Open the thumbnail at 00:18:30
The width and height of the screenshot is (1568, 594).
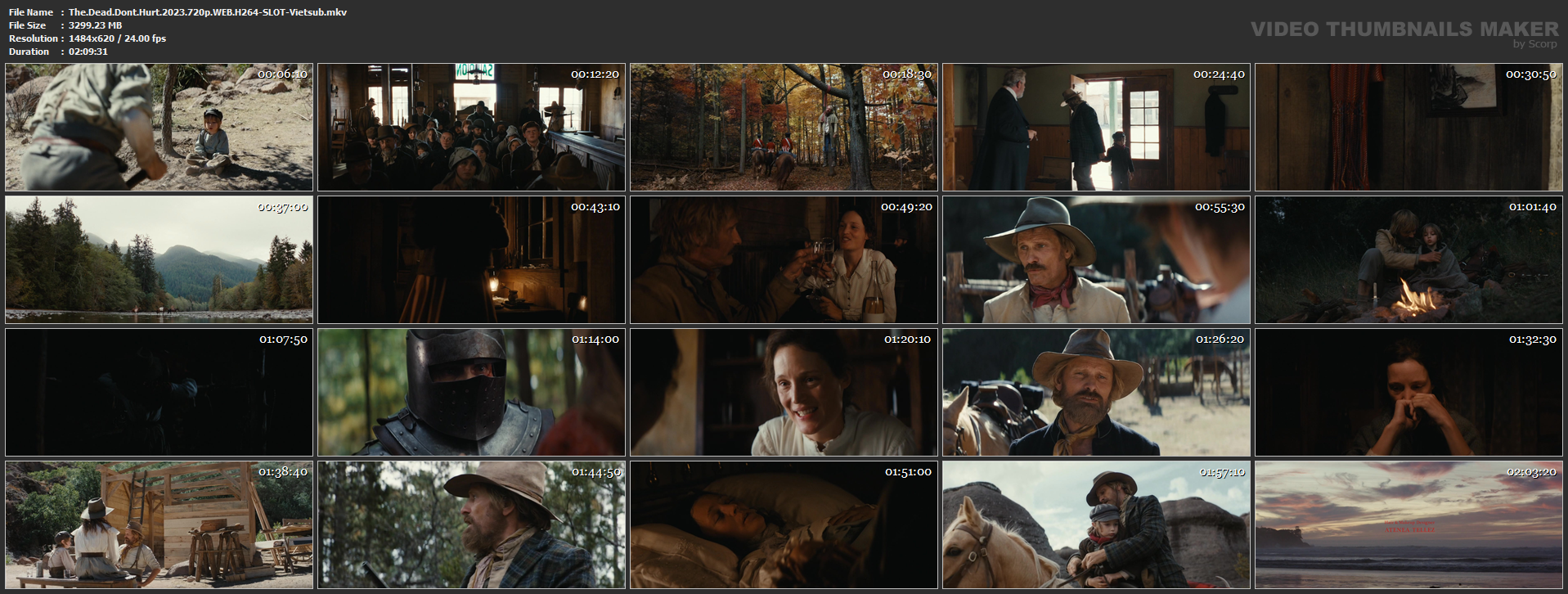[x=784, y=128]
